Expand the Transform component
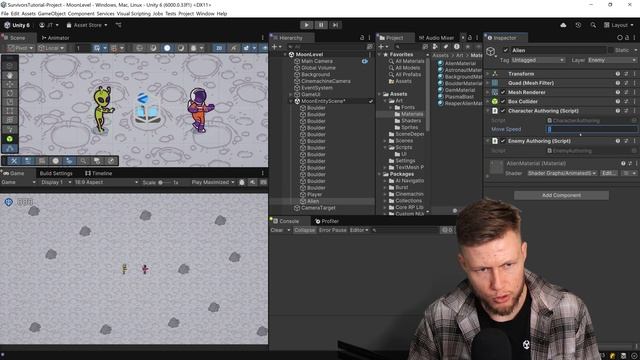Viewport: 640px width, 360px height. 487,74
